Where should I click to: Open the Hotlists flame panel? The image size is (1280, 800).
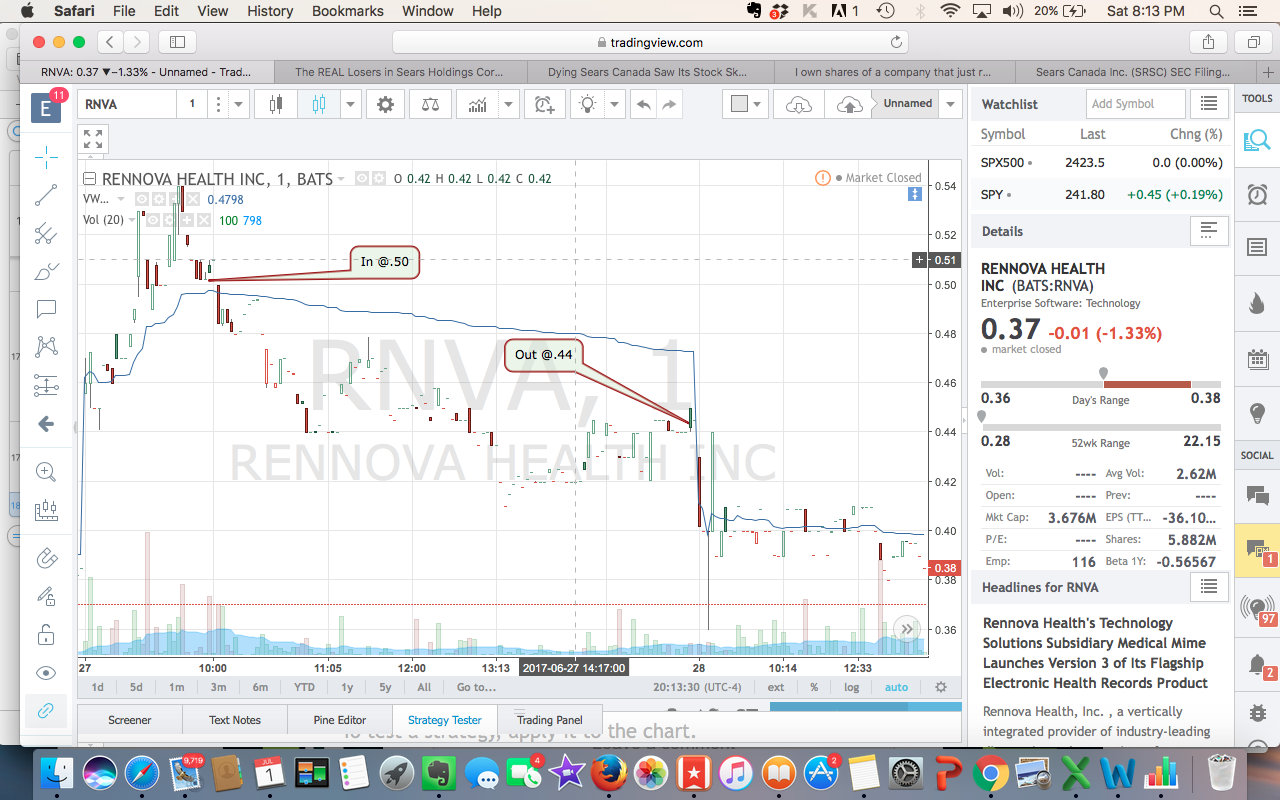pyautogui.click(x=1257, y=304)
